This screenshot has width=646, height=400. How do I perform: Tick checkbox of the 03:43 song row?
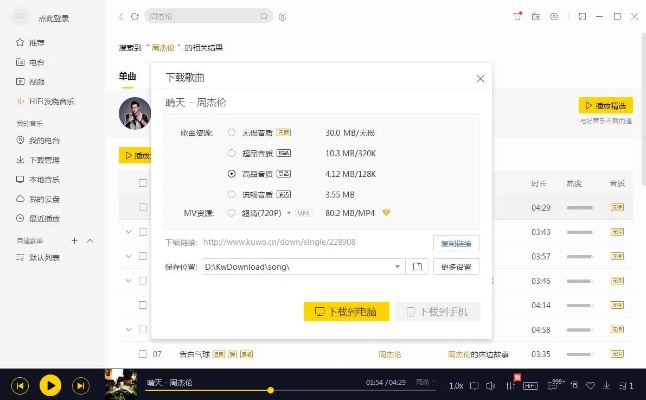tap(143, 232)
